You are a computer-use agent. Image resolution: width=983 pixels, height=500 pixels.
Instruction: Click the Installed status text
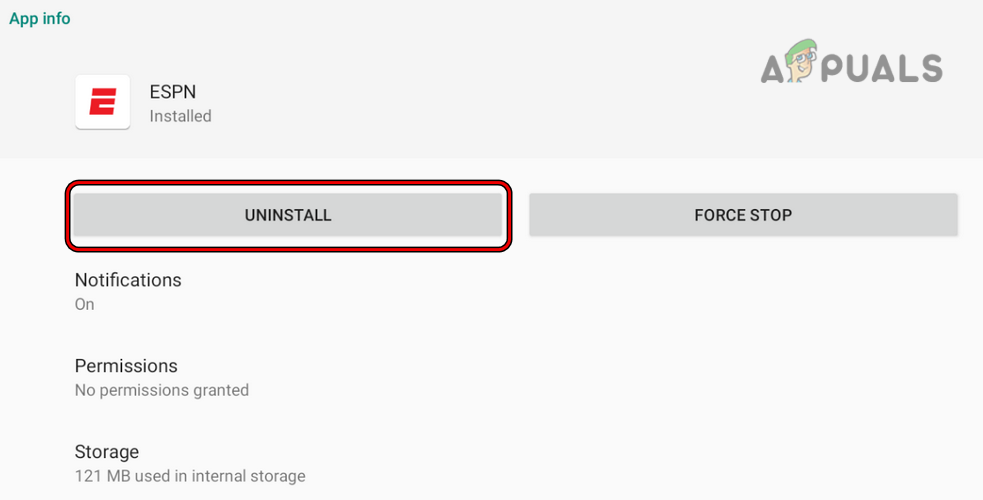pyautogui.click(x=181, y=116)
